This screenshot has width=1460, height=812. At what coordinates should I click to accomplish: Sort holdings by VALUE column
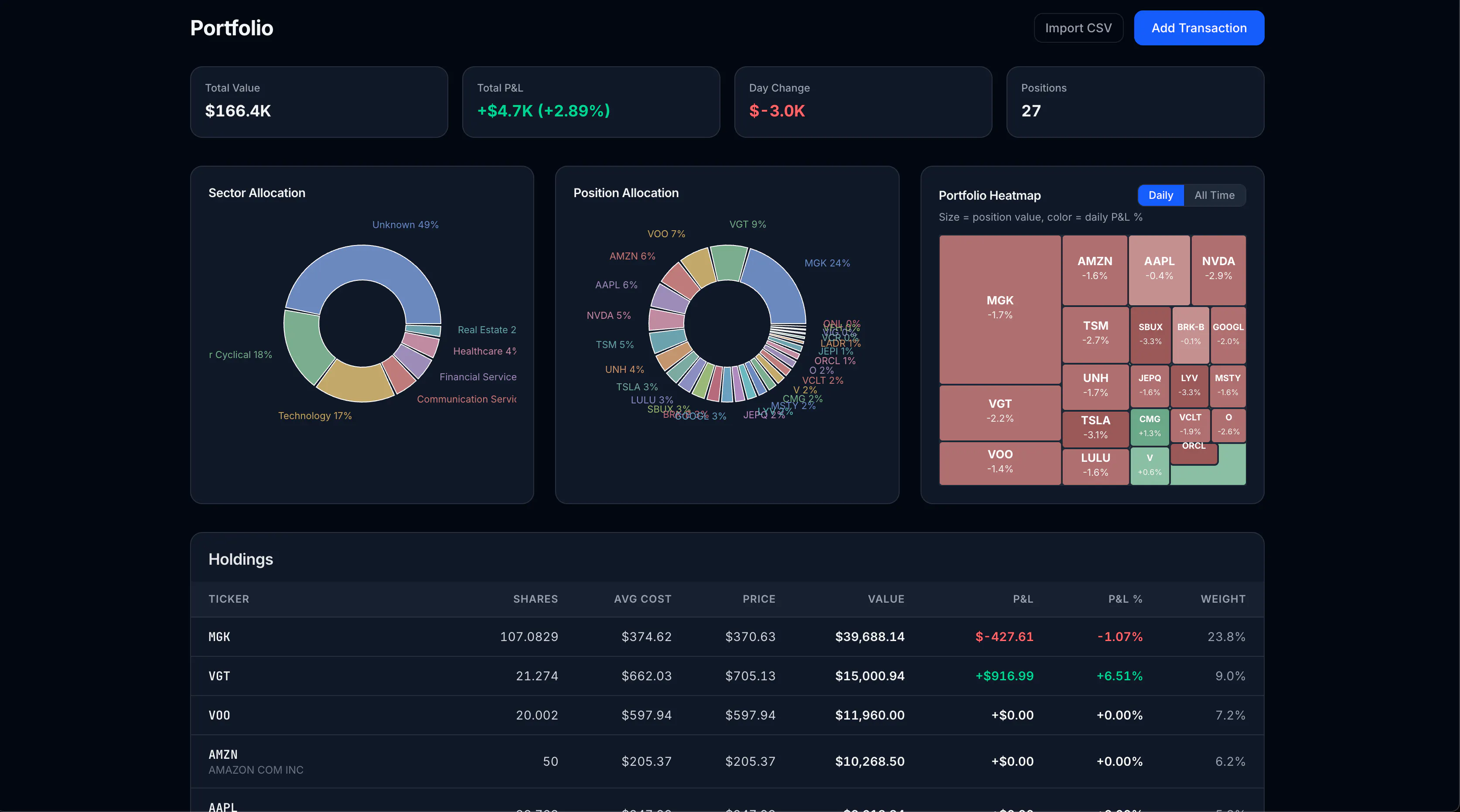[x=886, y=599]
